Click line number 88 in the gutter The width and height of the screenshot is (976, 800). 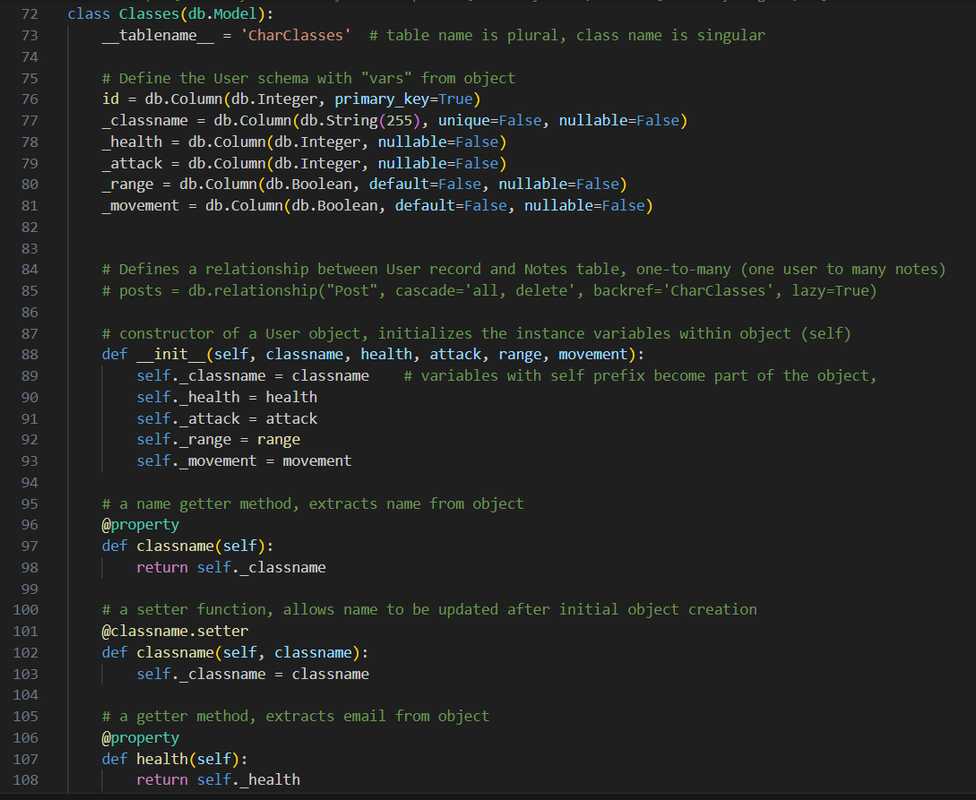click(x=29, y=354)
